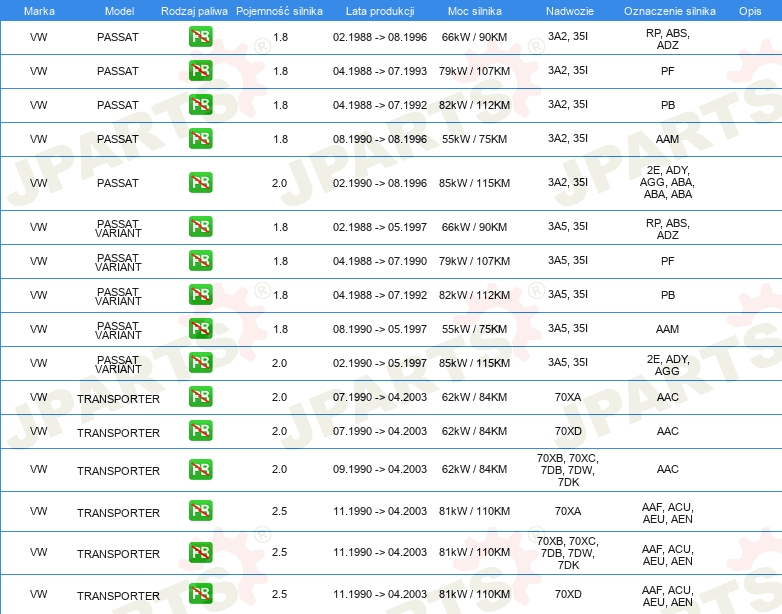Viewport: 782px width, 614px height.
Task: Click the date range 02.1988 -> 08.1996
Action: 380,37
